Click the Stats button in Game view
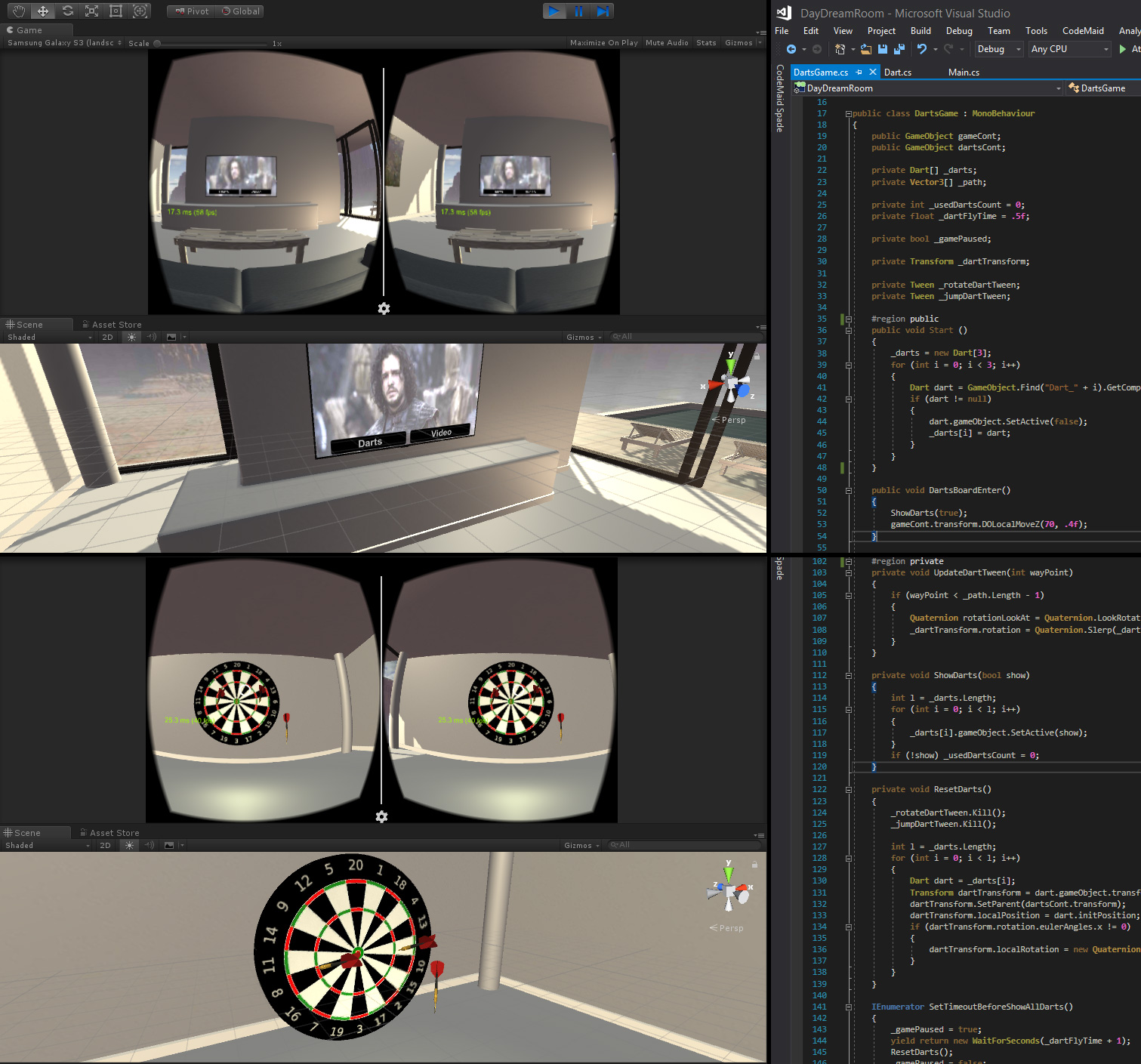 [706, 43]
